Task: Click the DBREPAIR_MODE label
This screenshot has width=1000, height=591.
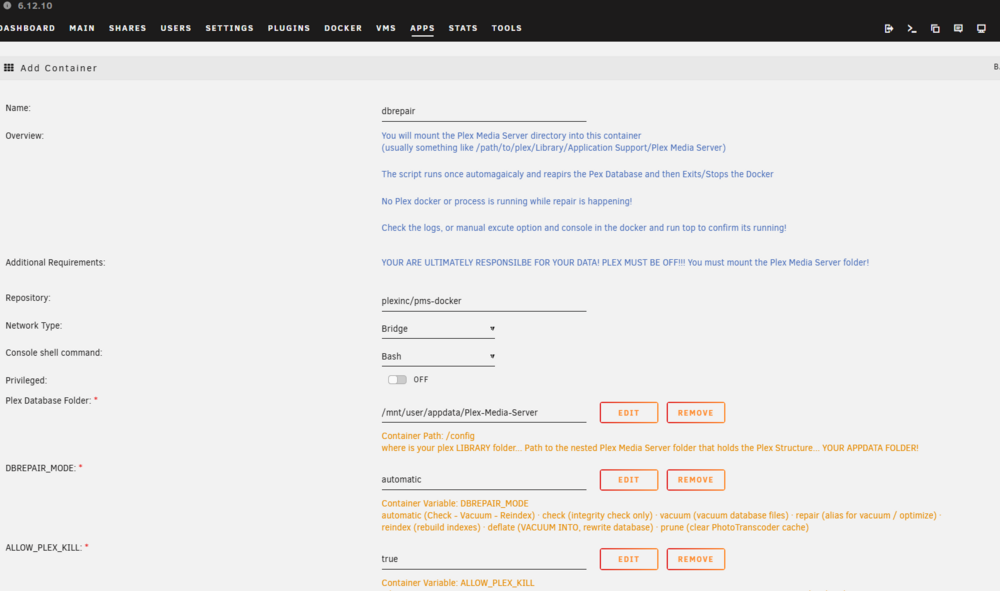Action: click(40, 468)
